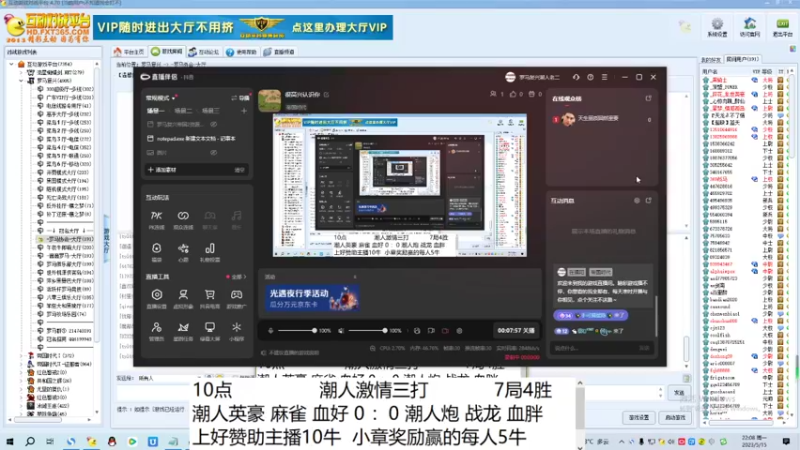Click the VIP hall banner link
This screenshot has width=800, height=450.
click(243, 27)
